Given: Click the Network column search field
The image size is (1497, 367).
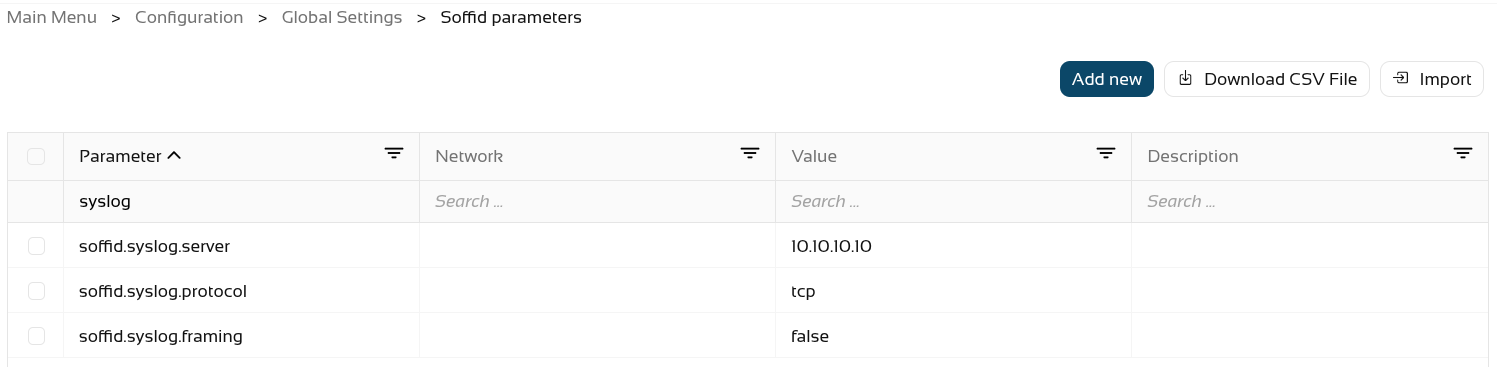Looking at the screenshot, I should 597,201.
